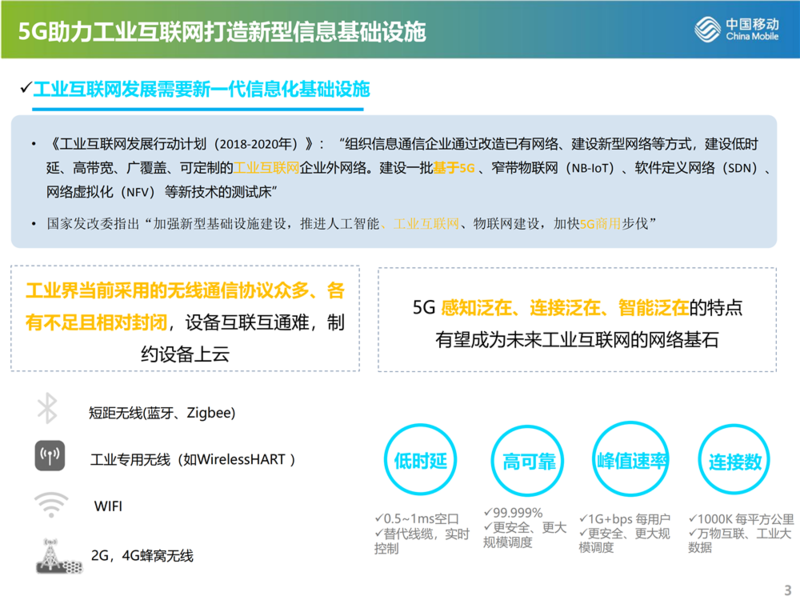Viewport: 800px width, 600px height.
Task: Click the checkmark beside 1000K 每平方公里
Action: [692, 520]
